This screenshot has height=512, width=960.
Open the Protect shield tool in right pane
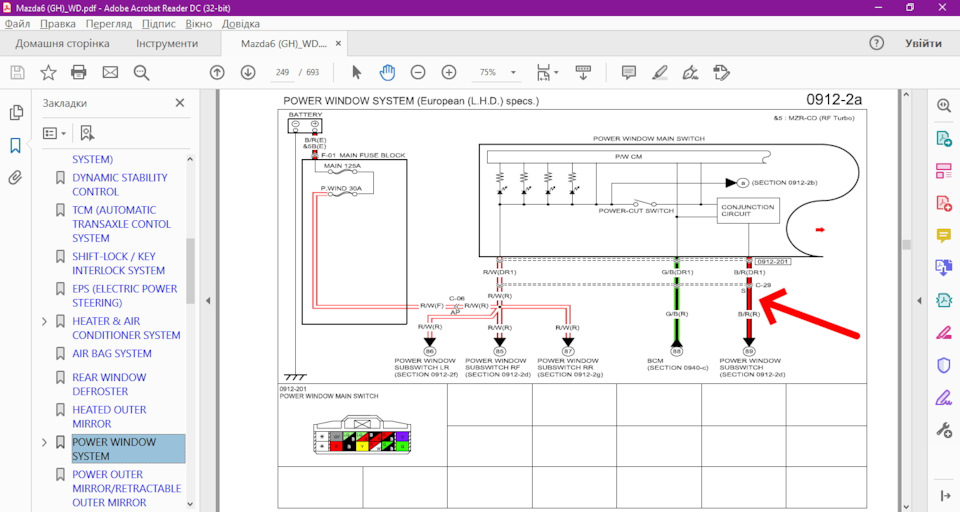click(x=943, y=366)
